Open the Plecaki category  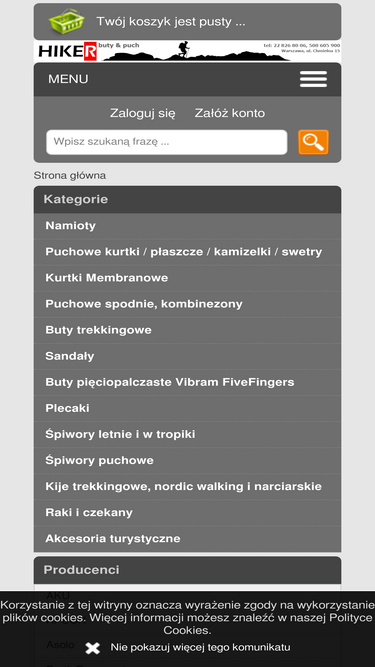coord(188,408)
